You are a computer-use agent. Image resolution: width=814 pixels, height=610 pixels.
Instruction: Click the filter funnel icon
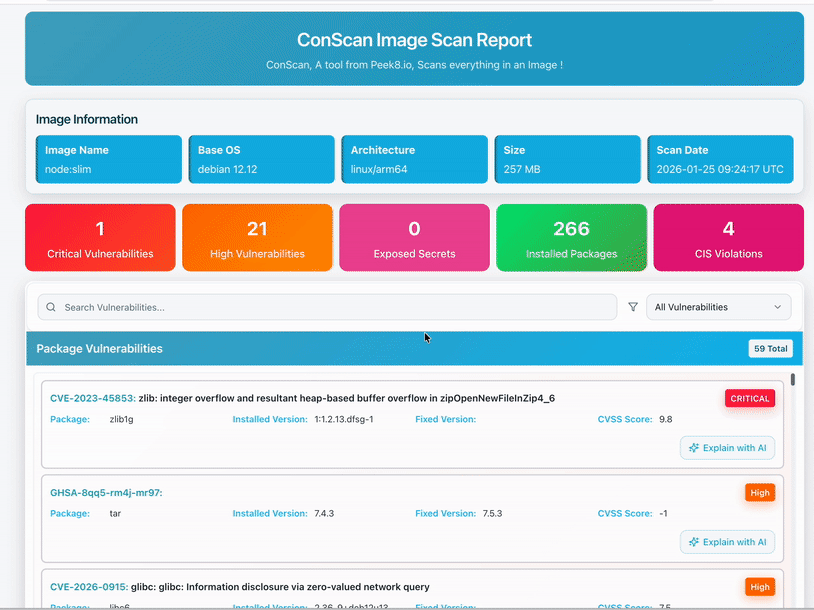[x=632, y=307]
